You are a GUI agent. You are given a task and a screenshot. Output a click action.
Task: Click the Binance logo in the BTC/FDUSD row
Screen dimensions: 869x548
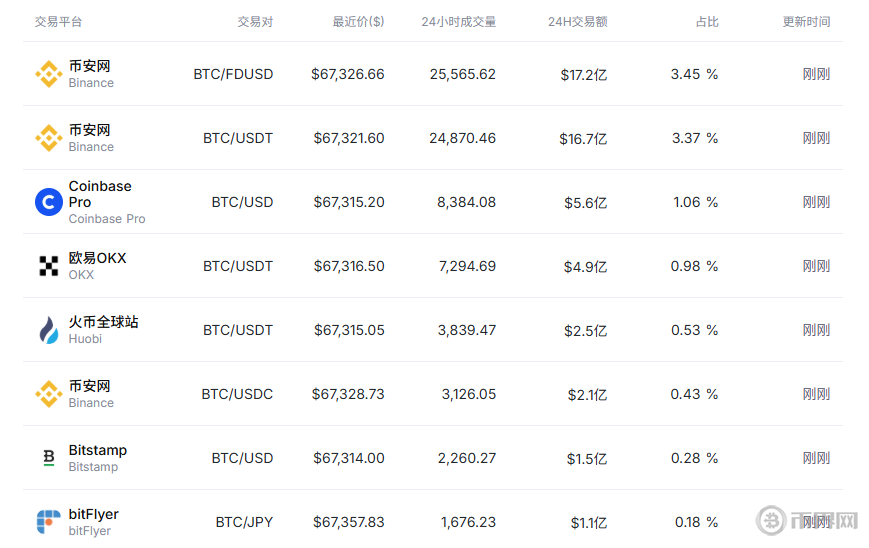[49, 74]
